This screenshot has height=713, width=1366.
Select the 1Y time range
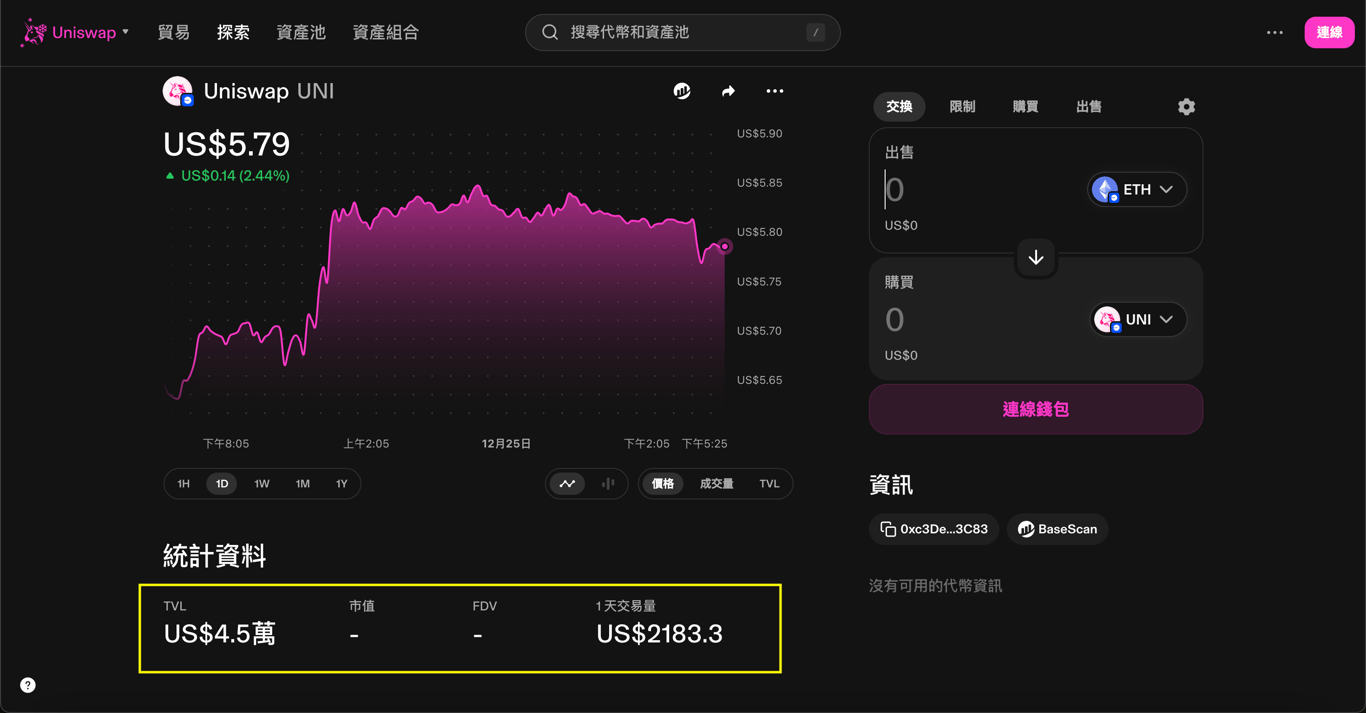[342, 484]
